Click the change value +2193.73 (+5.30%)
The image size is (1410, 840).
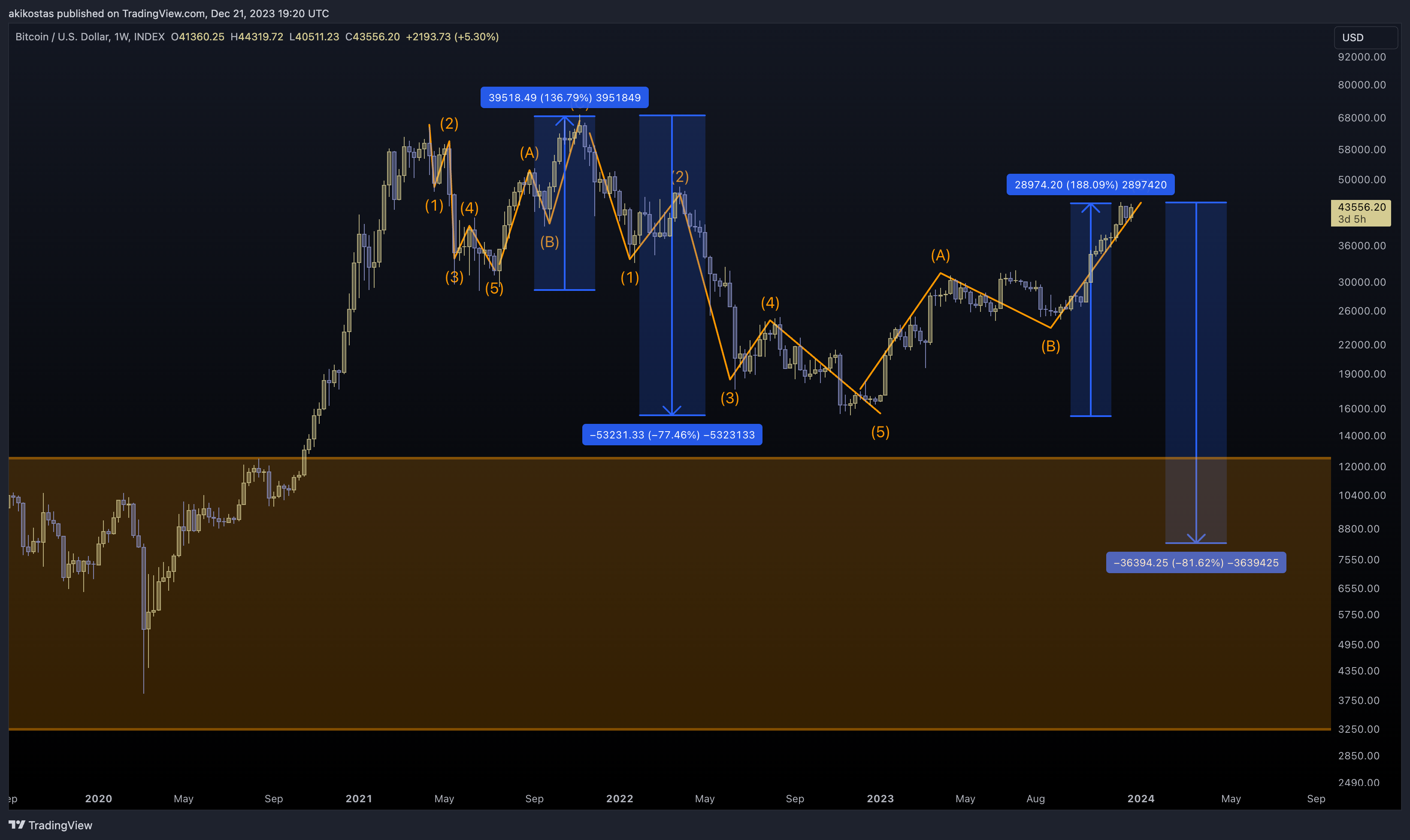[452, 37]
